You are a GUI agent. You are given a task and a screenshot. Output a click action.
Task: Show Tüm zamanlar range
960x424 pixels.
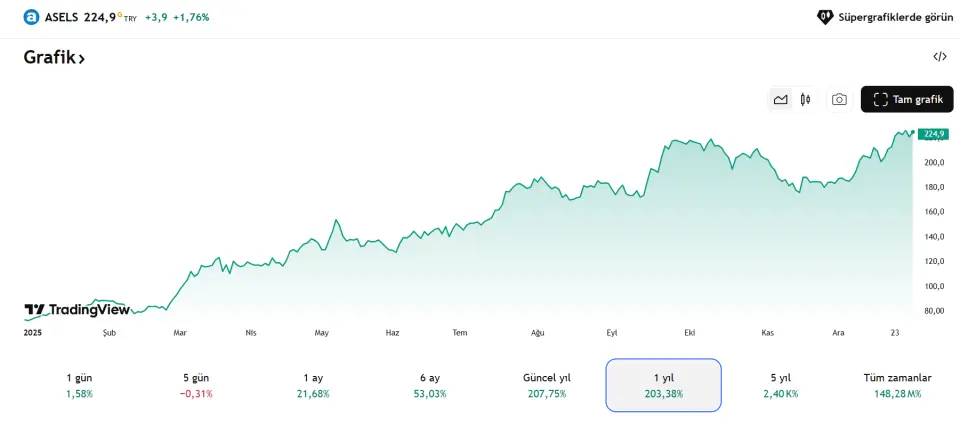point(897,385)
